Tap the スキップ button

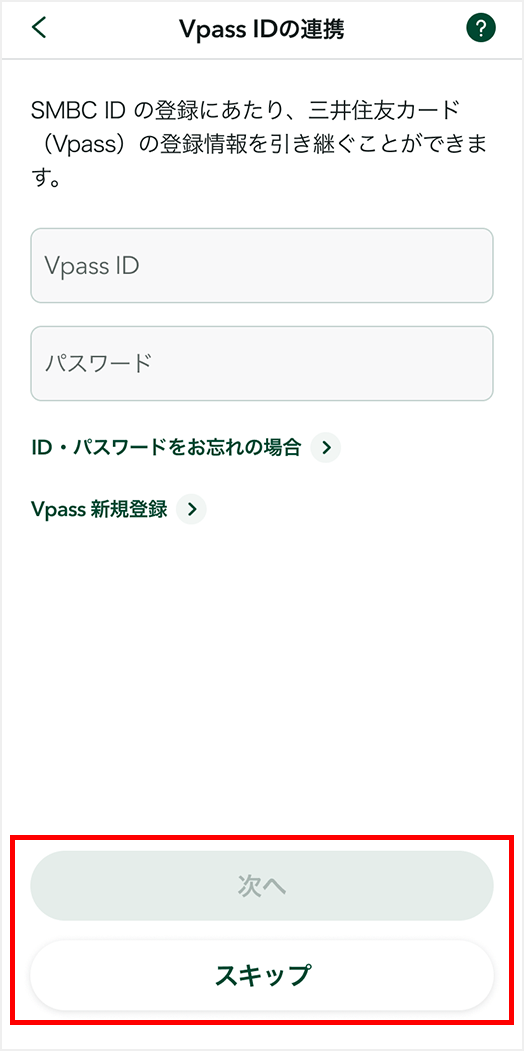pos(262,975)
